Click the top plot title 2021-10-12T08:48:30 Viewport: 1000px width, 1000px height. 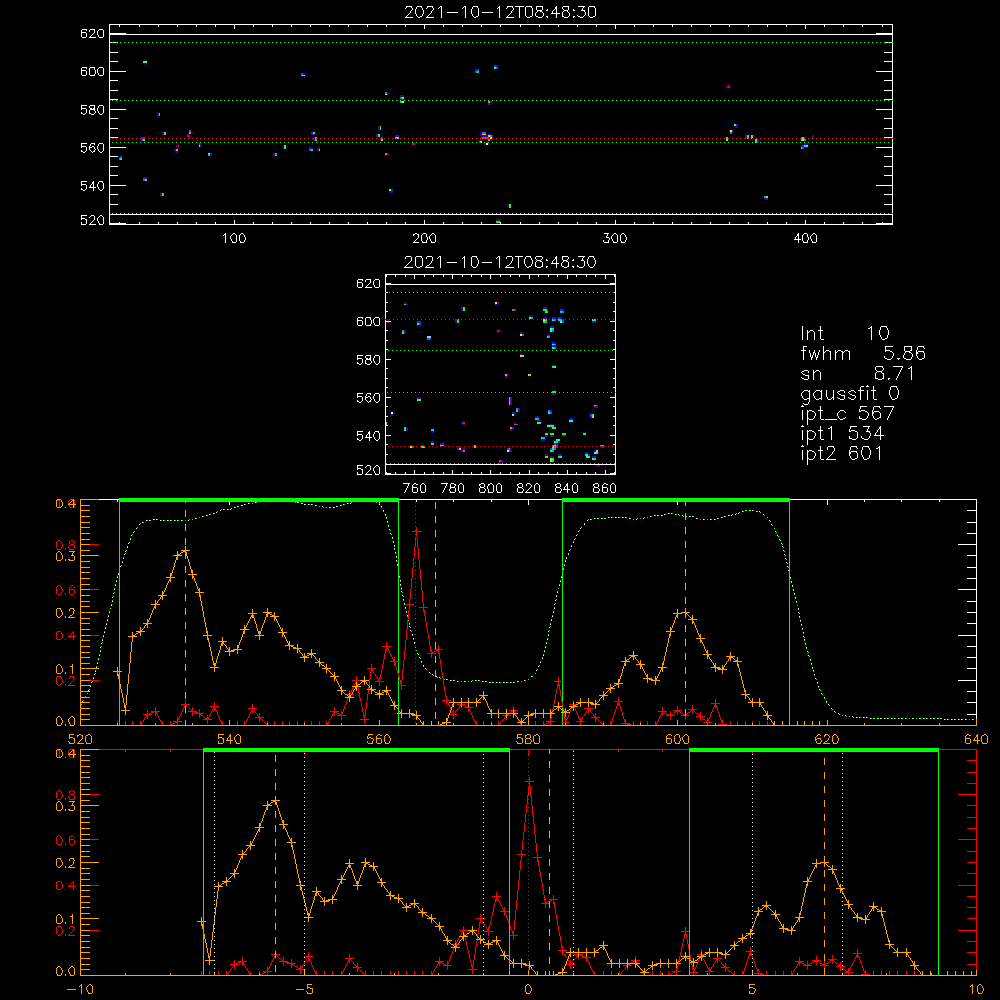point(501,12)
